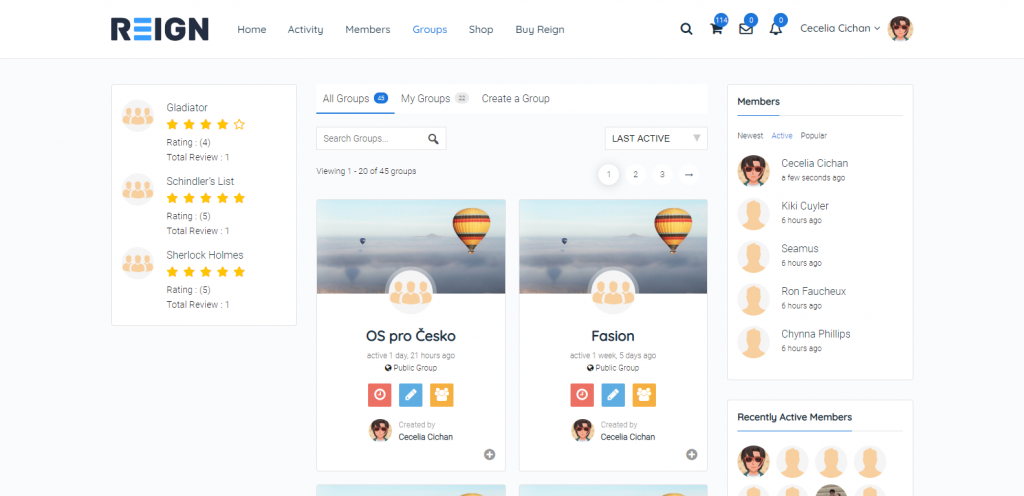This screenshot has height=496, width=1024.
Task: Go to groups page 1
Action: 609,174
